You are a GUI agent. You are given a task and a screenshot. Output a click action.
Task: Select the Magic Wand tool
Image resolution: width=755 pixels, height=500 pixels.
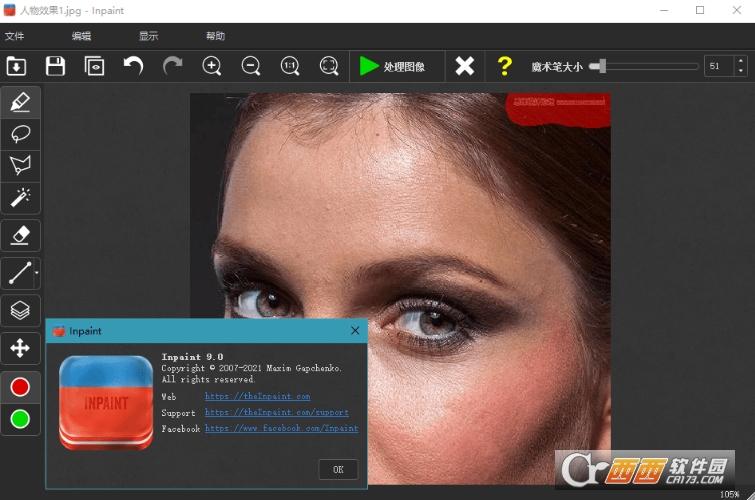(x=20, y=197)
